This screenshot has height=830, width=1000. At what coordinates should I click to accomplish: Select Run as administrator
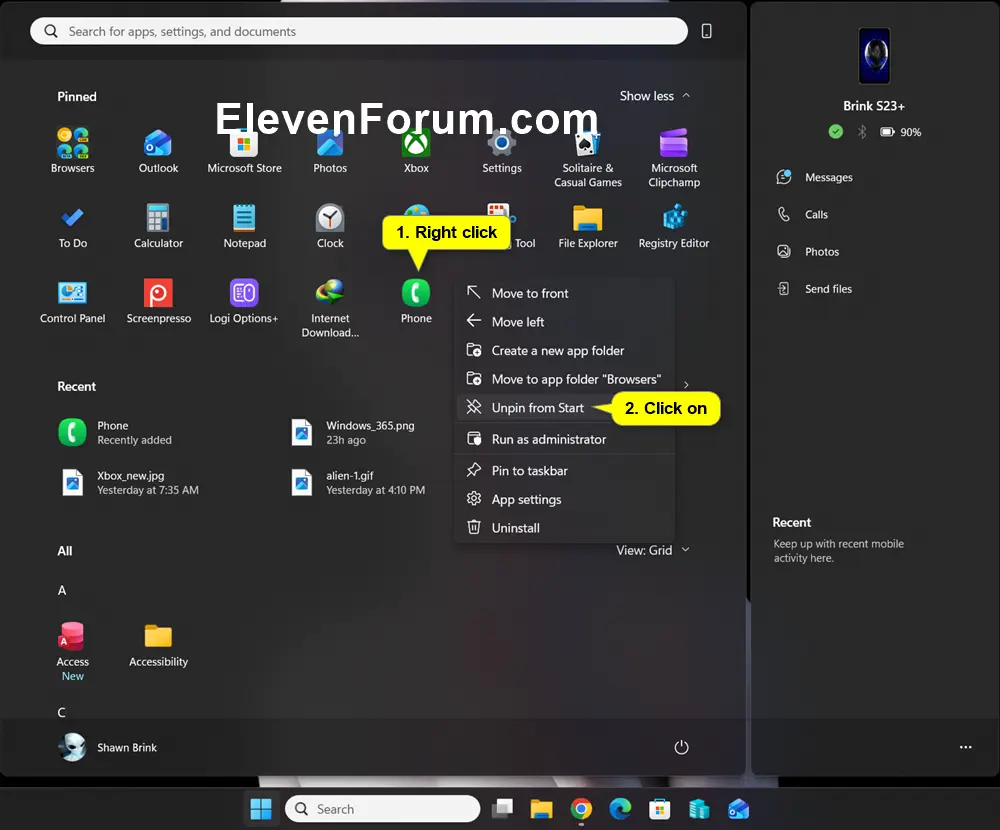[x=564, y=439]
